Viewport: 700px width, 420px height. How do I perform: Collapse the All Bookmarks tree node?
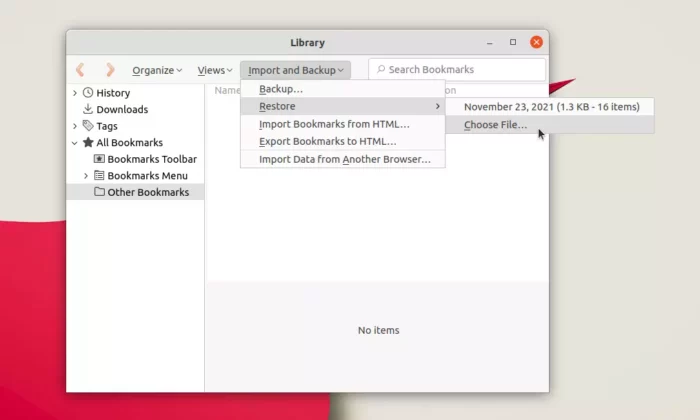(x=75, y=143)
